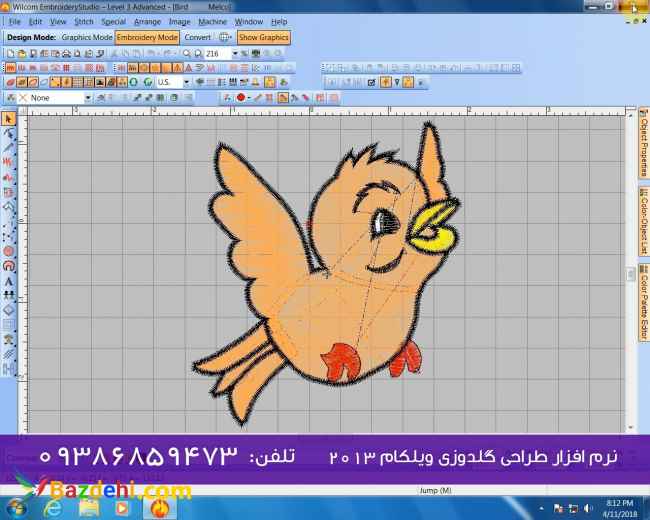Open the Arrange menu
The width and height of the screenshot is (650, 520).
pos(147,21)
